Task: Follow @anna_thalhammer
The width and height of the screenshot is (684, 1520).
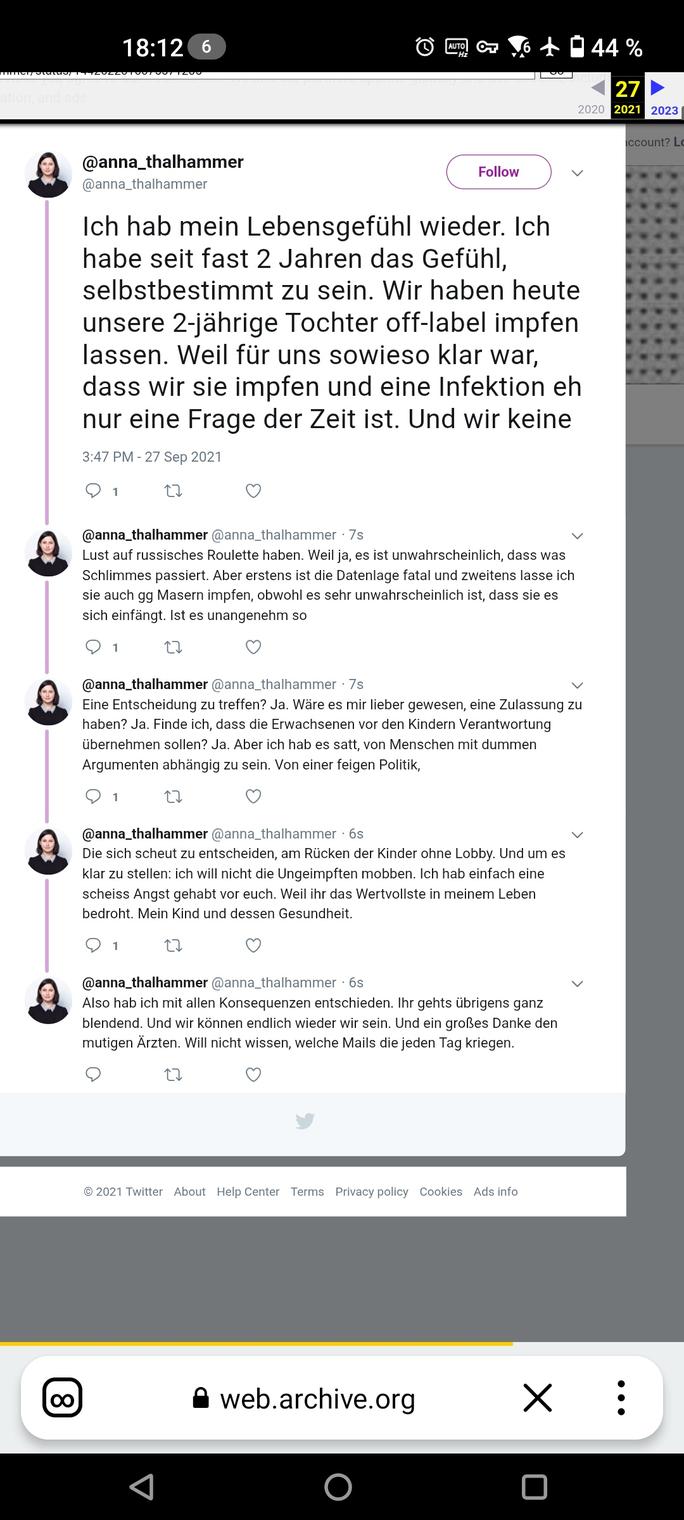Action: (x=498, y=172)
